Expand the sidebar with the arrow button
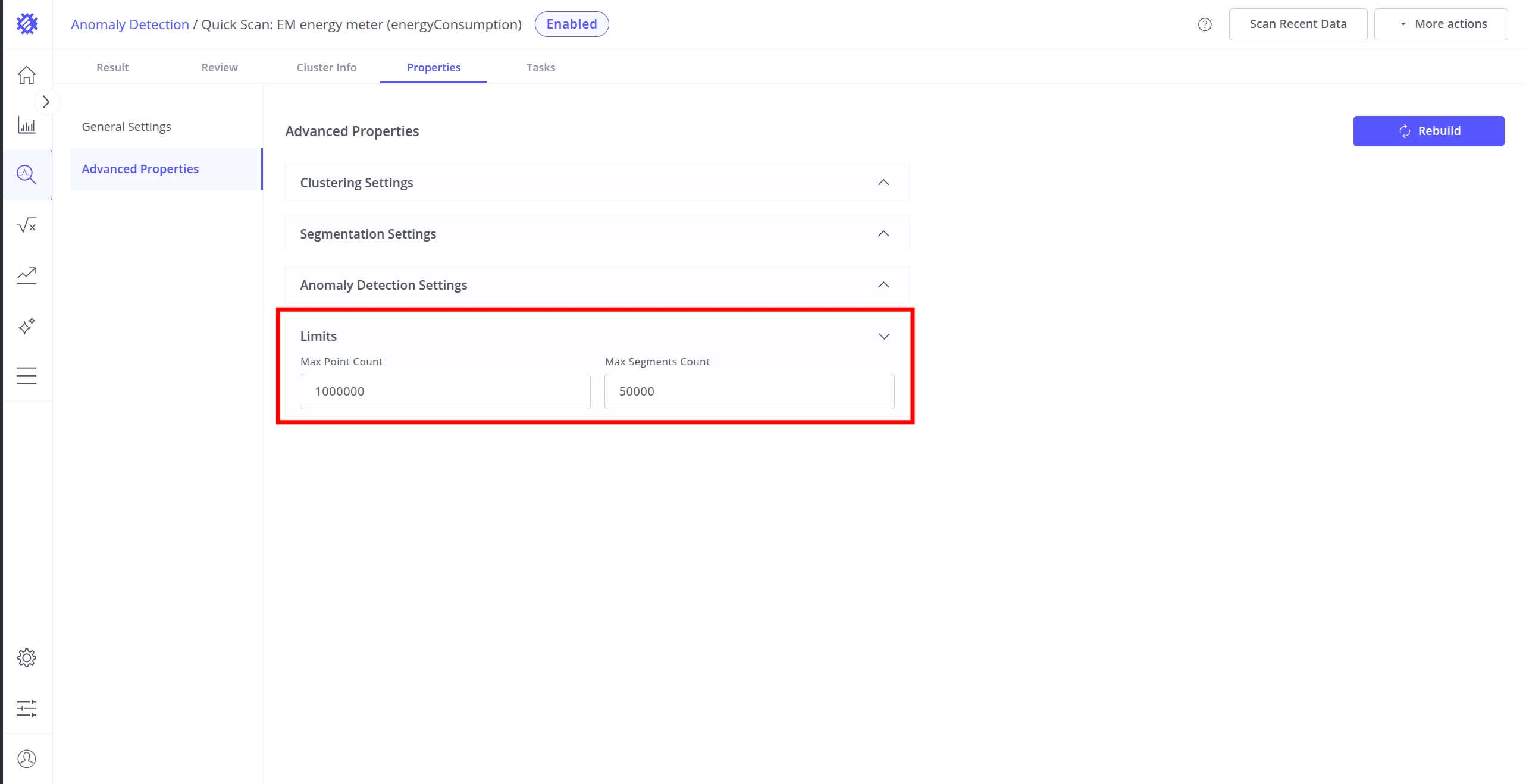 [46, 102]
